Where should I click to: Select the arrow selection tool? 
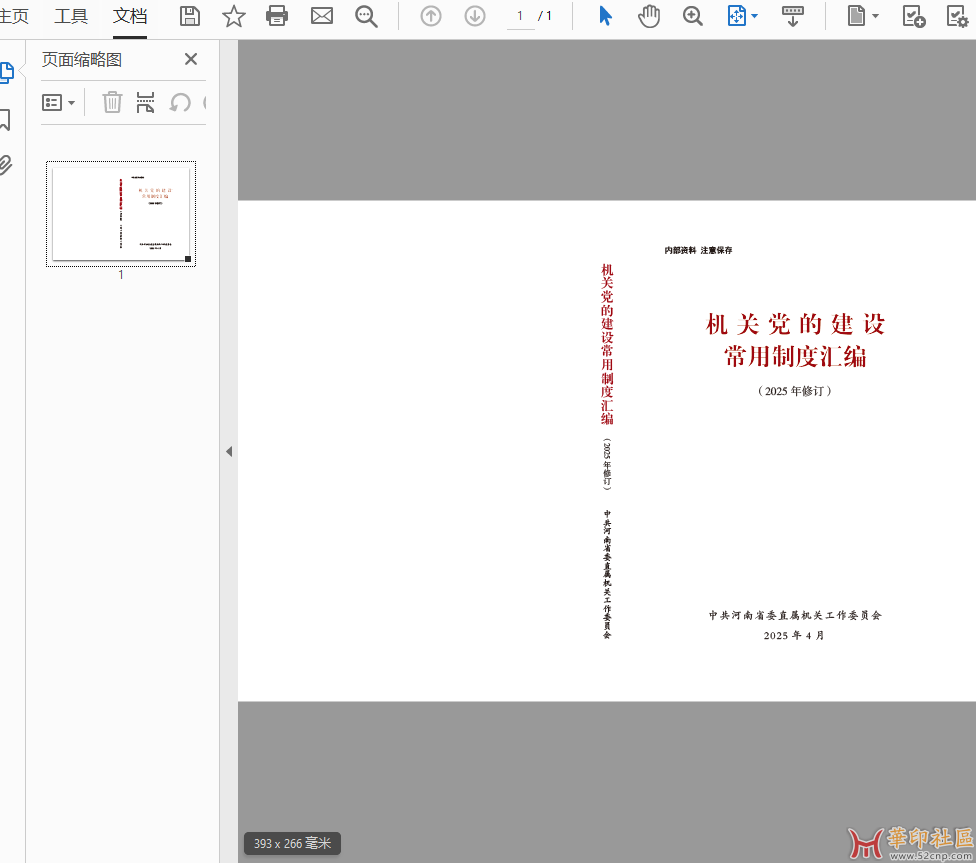click(x=605, y=16)
